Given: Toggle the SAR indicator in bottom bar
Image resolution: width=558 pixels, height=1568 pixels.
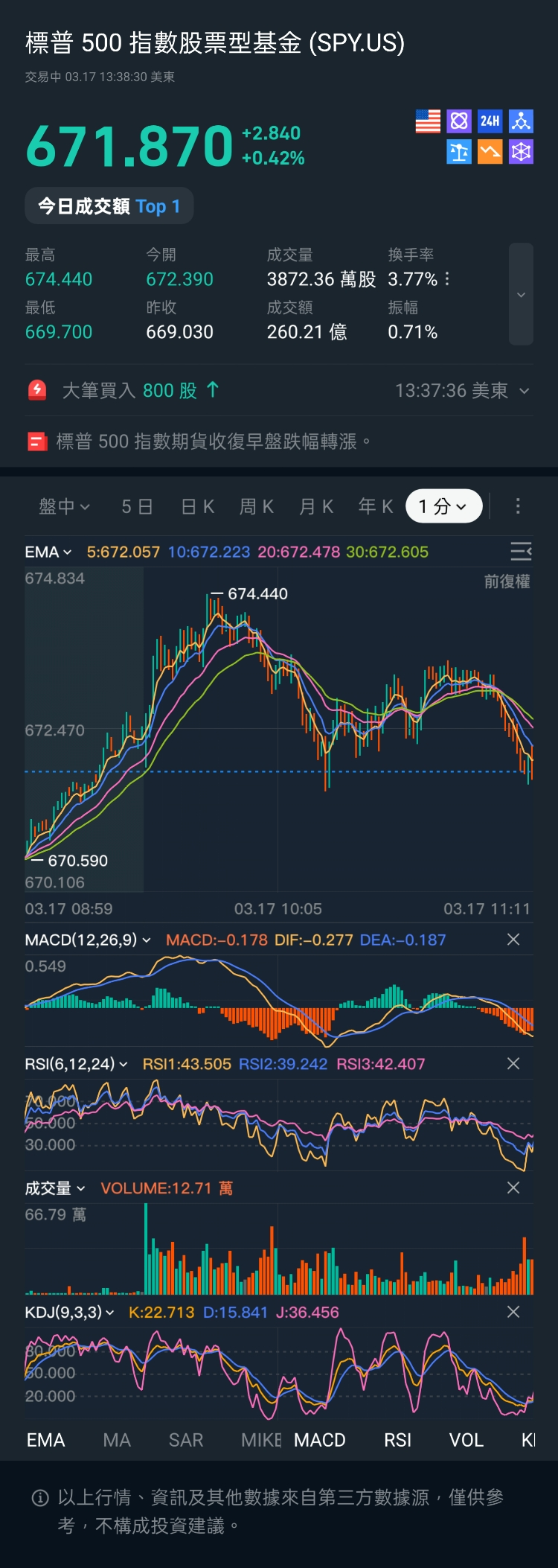Looking at the screenshot, I should (185, 1440).
